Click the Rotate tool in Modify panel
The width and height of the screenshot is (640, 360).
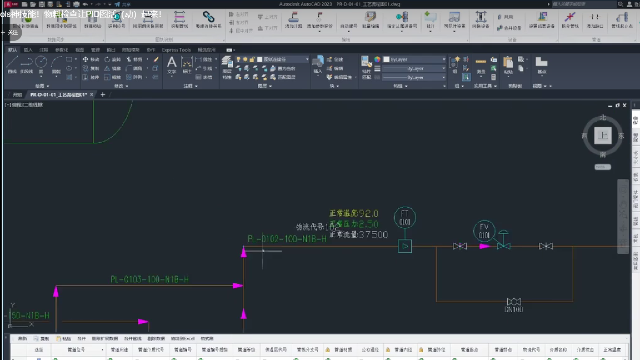(113, 60)
